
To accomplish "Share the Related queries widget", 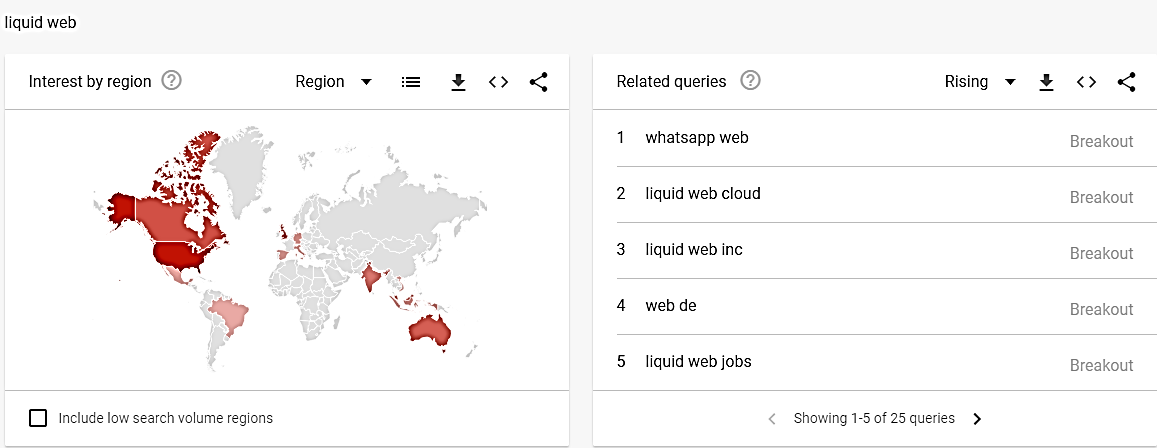I will tap(1126, 82).
